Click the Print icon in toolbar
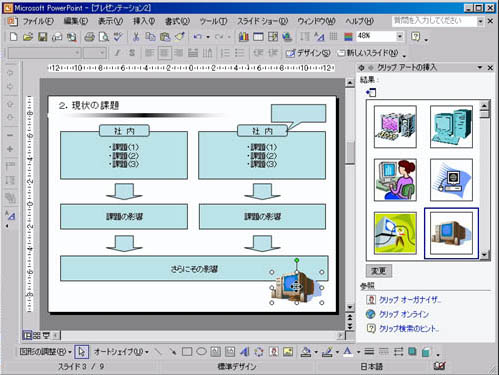 pyautogui.click(x=89, y=37)
